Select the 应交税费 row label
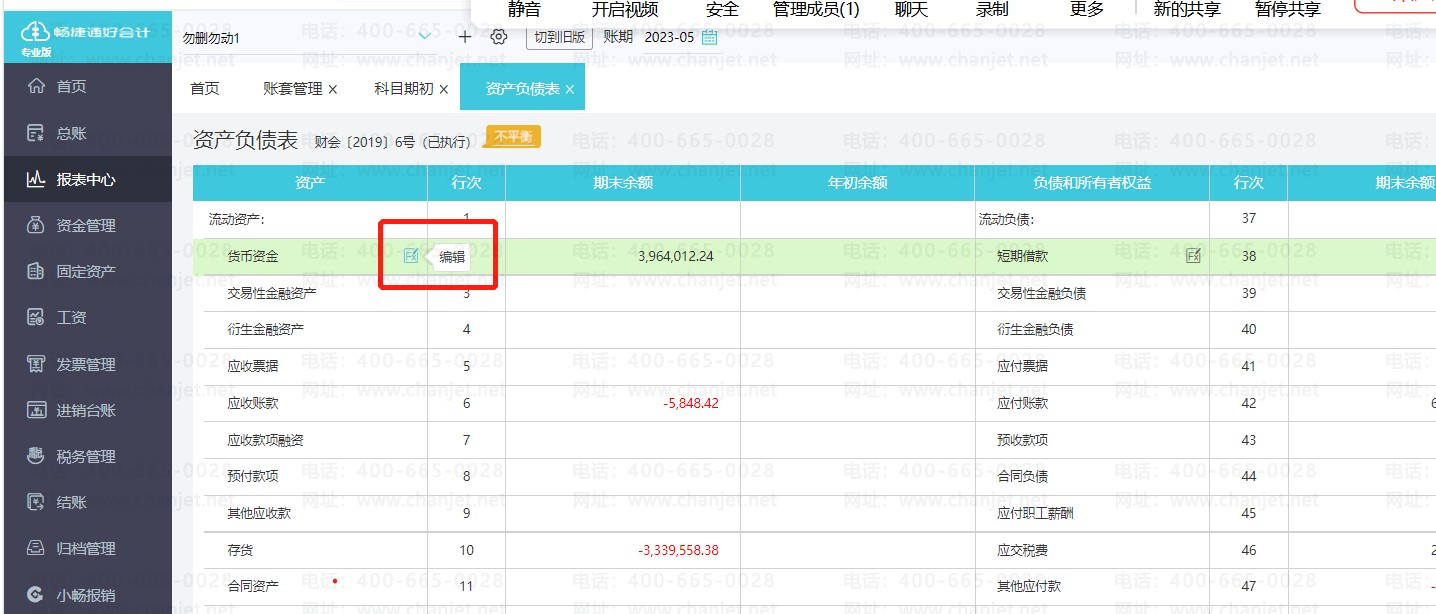1436x614 pixels. [1022, 550]
